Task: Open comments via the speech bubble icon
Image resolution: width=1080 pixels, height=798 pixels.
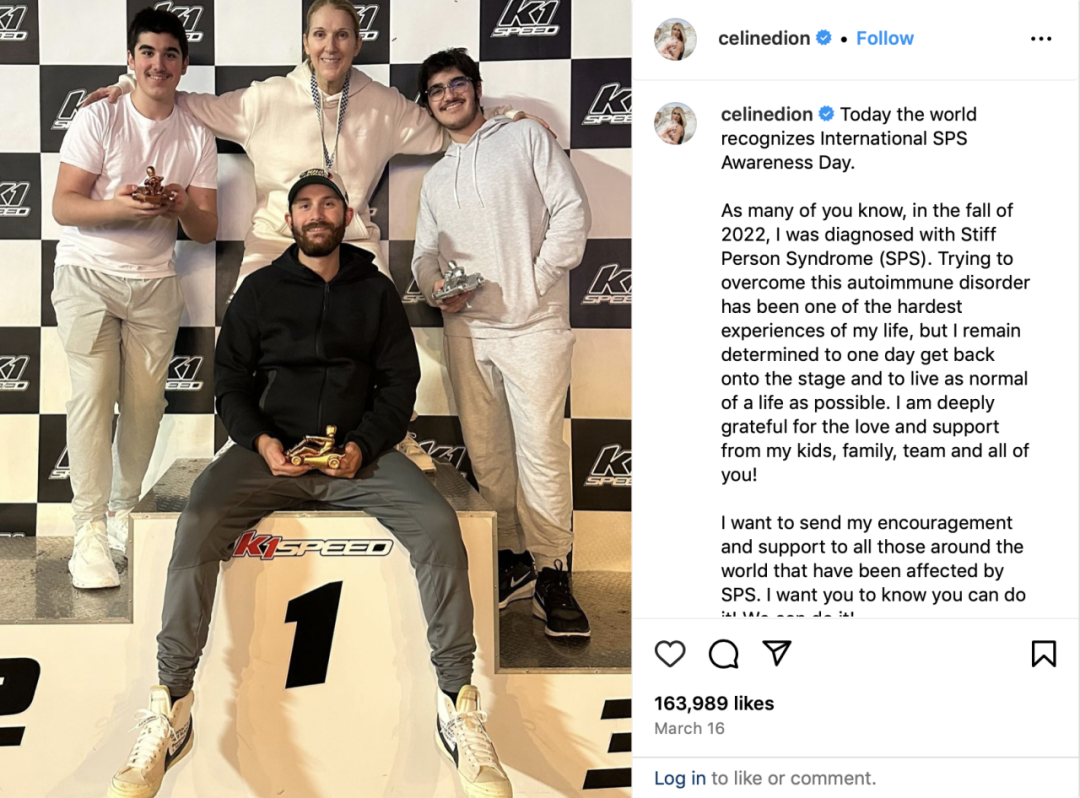Action: point(723,653)
